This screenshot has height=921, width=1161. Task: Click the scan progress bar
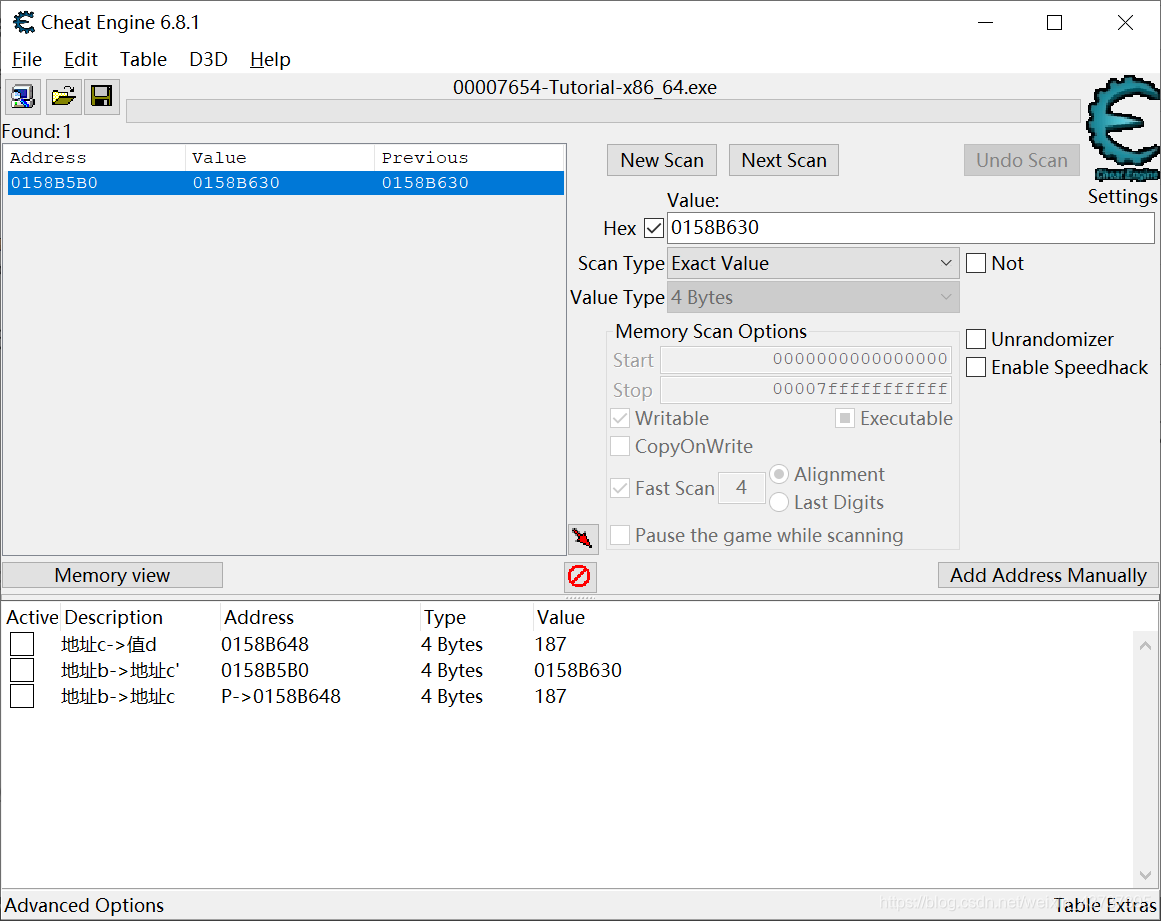pos(603,111)
